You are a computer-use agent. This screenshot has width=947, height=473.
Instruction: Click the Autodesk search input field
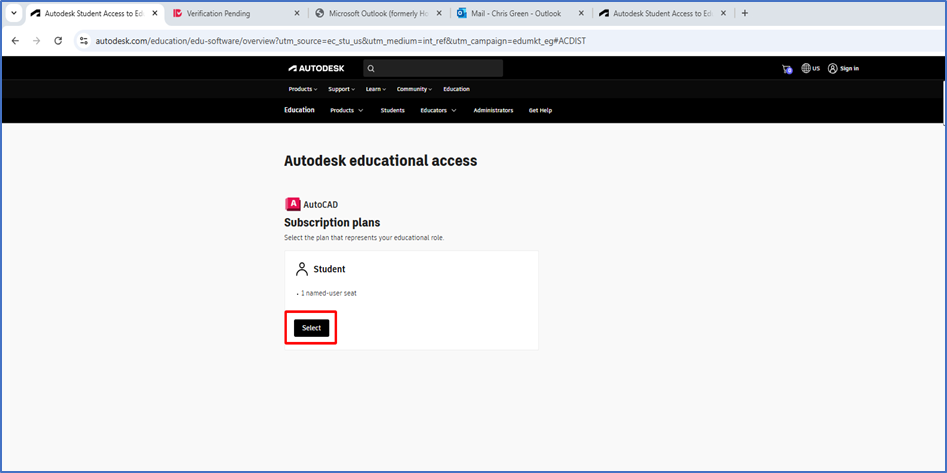click(438, 69)
